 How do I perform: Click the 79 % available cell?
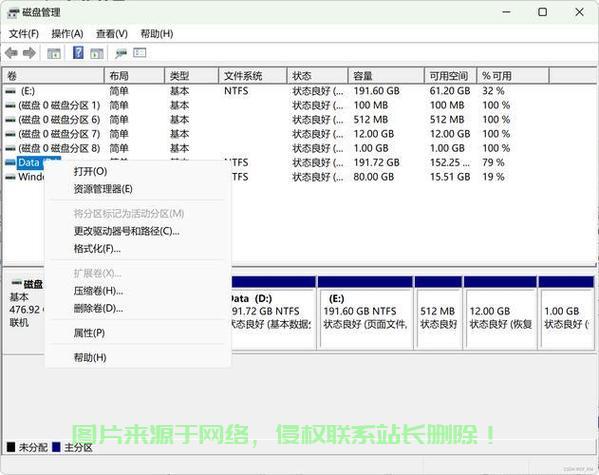point(493,163)
